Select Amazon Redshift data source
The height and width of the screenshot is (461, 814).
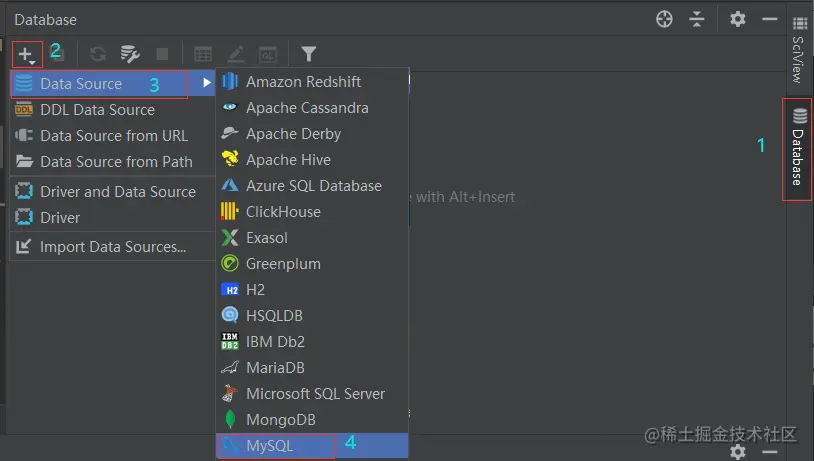312,82
